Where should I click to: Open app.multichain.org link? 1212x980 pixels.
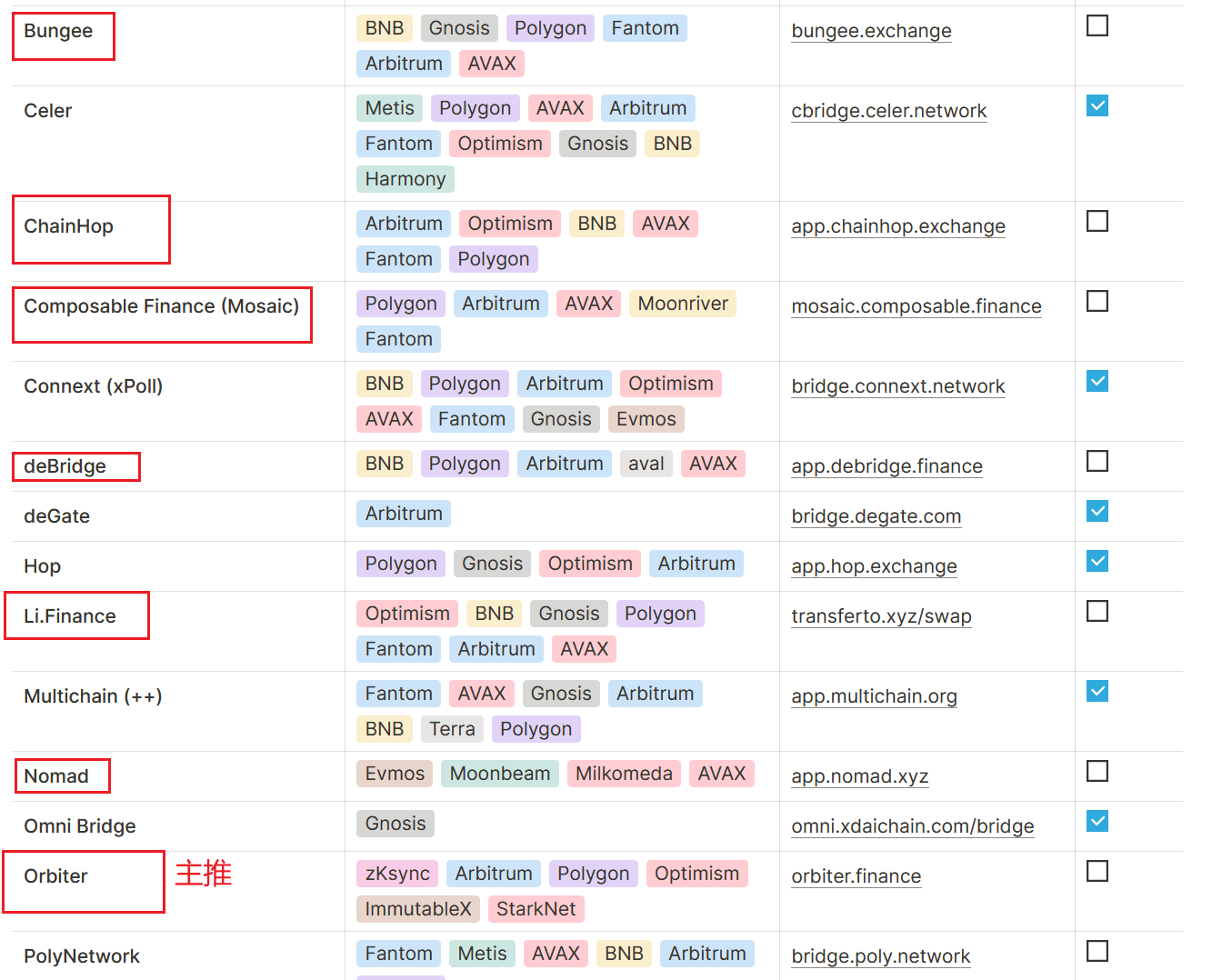[874, 696]
